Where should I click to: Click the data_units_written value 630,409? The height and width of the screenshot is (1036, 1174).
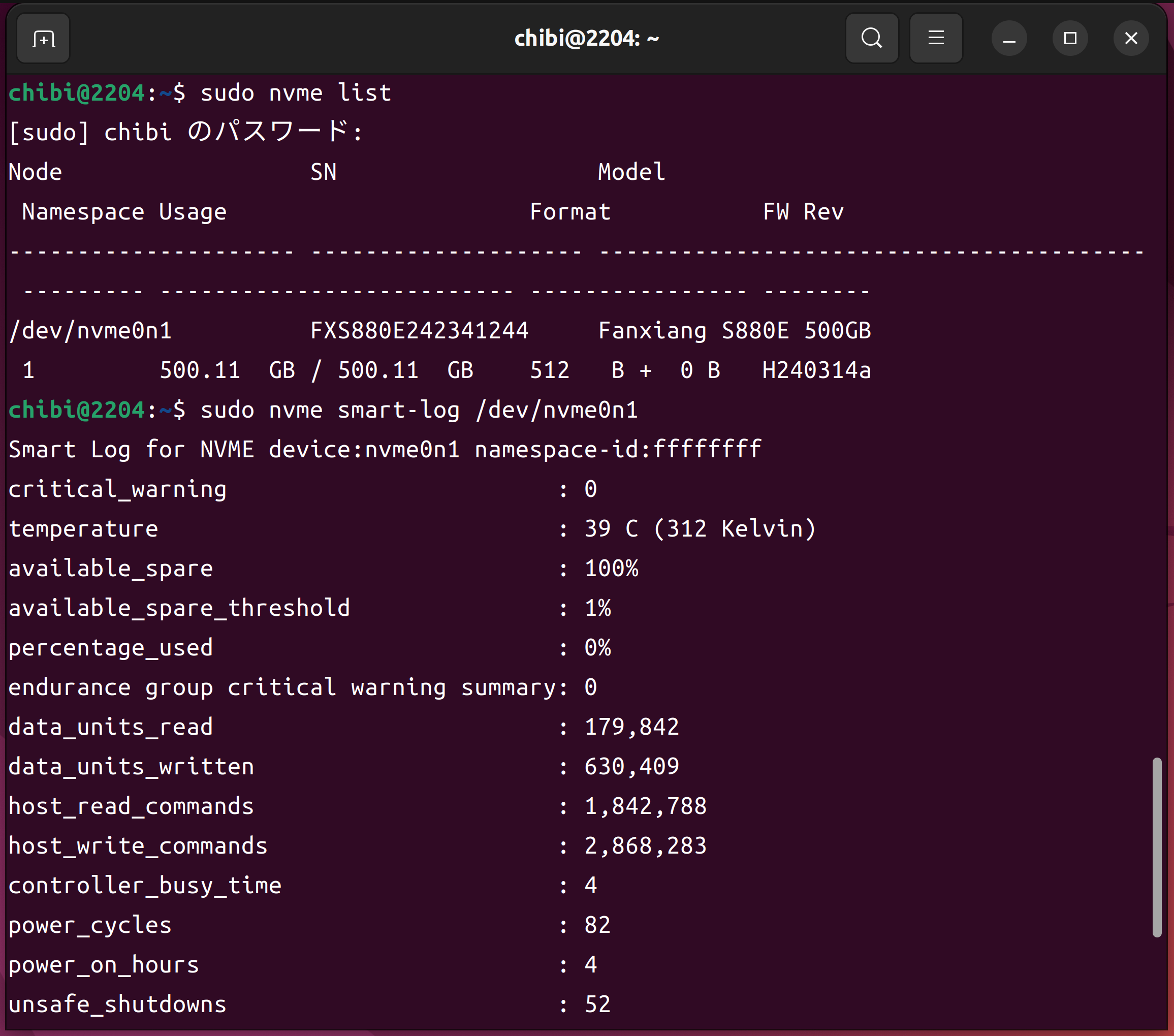pos(631,767)
